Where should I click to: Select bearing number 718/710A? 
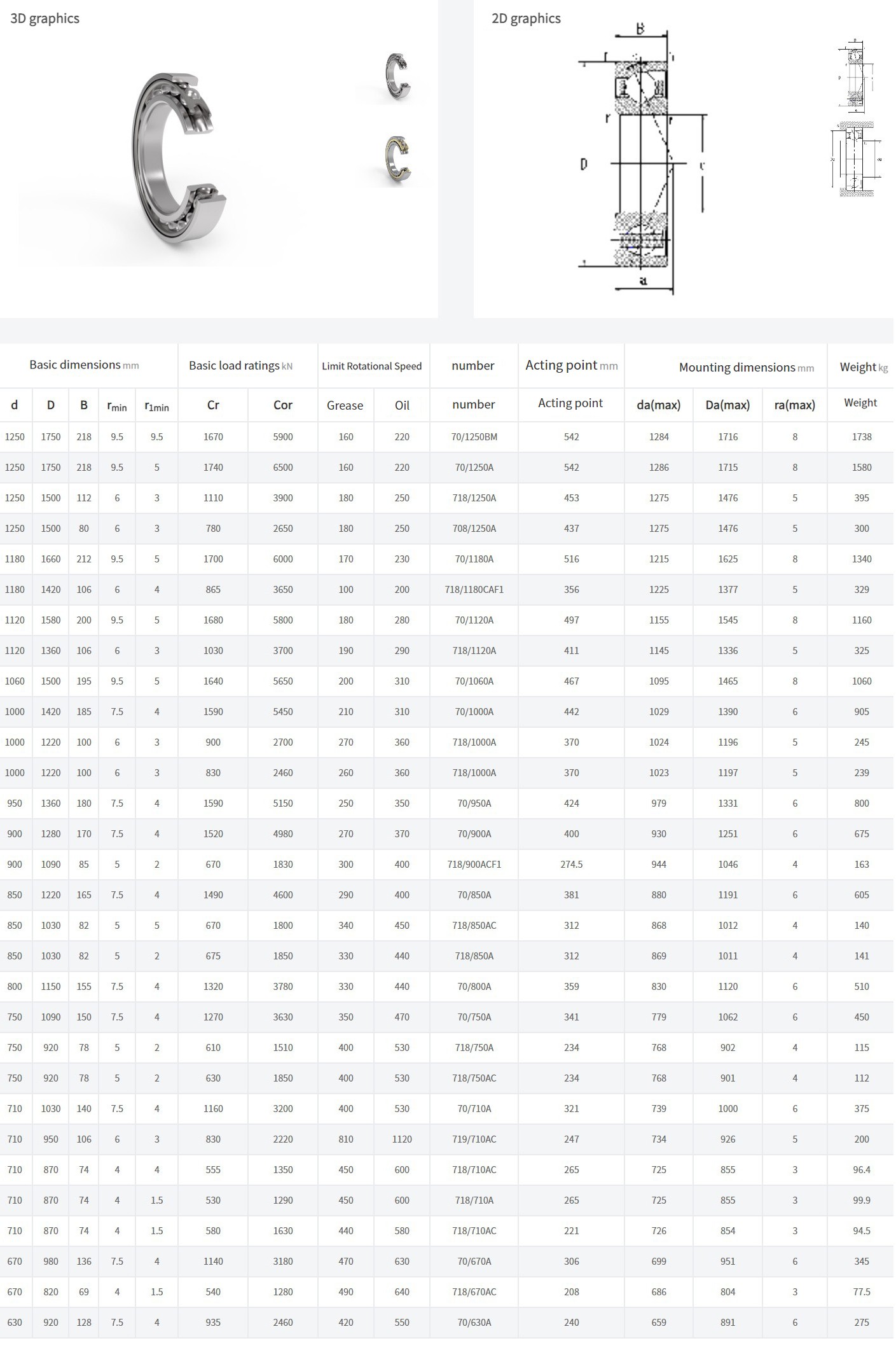(474, 1200)
